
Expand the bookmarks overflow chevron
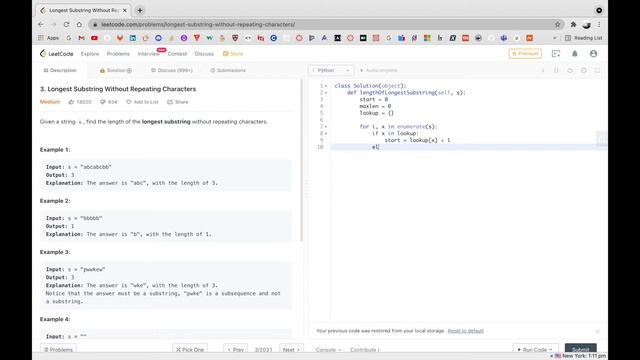[554, 38]
